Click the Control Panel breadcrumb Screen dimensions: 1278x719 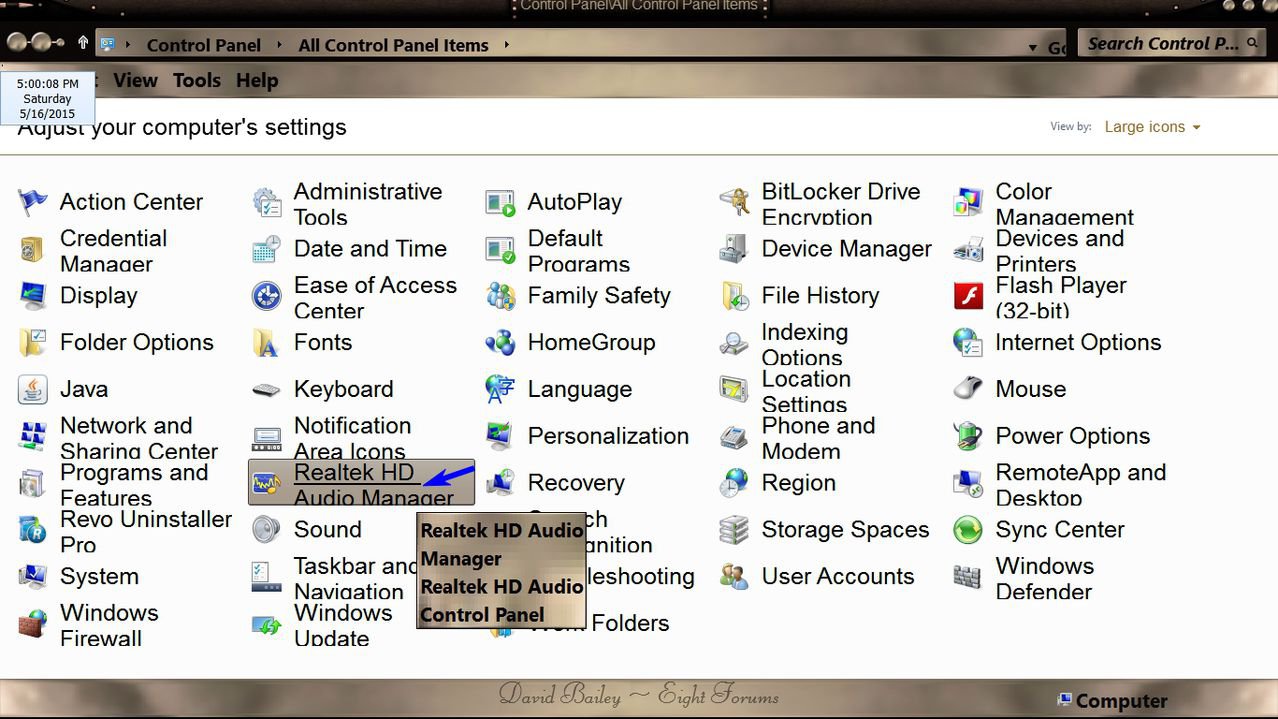(204, 45)
